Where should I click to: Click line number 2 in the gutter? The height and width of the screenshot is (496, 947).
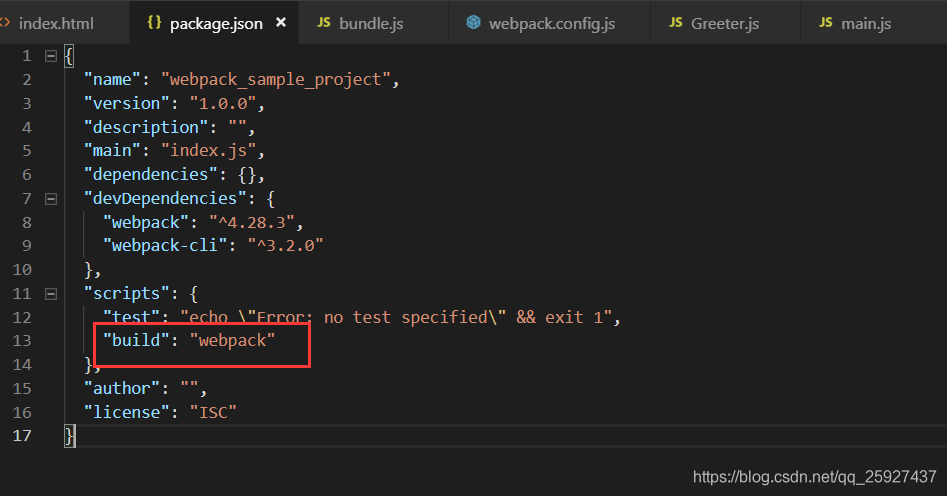[x=27, y=80]
